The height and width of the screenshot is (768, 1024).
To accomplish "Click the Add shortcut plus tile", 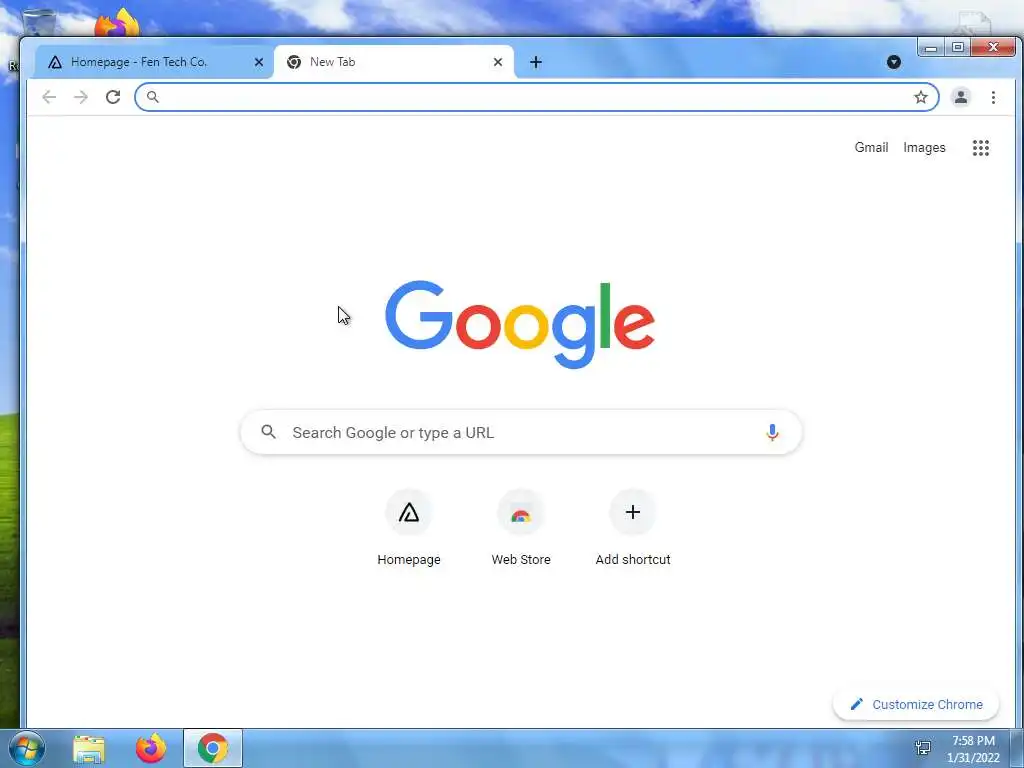I will click(633, 528).
